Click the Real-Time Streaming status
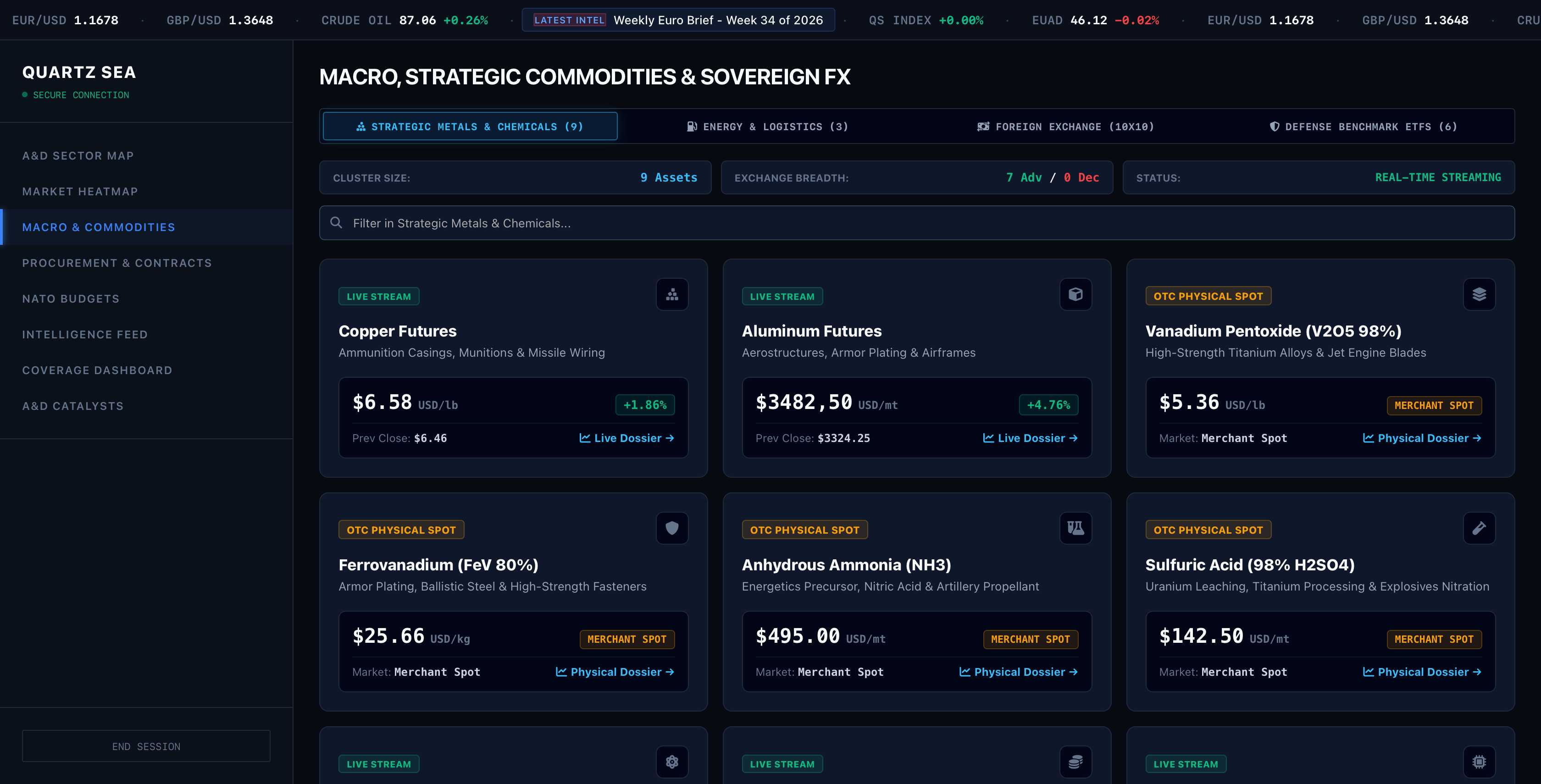The width and height of the screenshot is (1541, 784). [1437, 177]
